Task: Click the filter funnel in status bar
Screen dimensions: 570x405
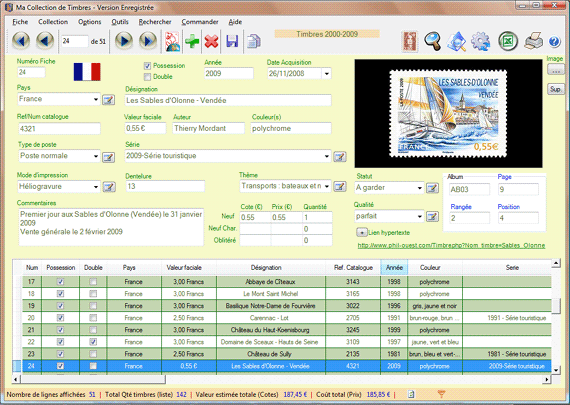Action: coord(441,394)
